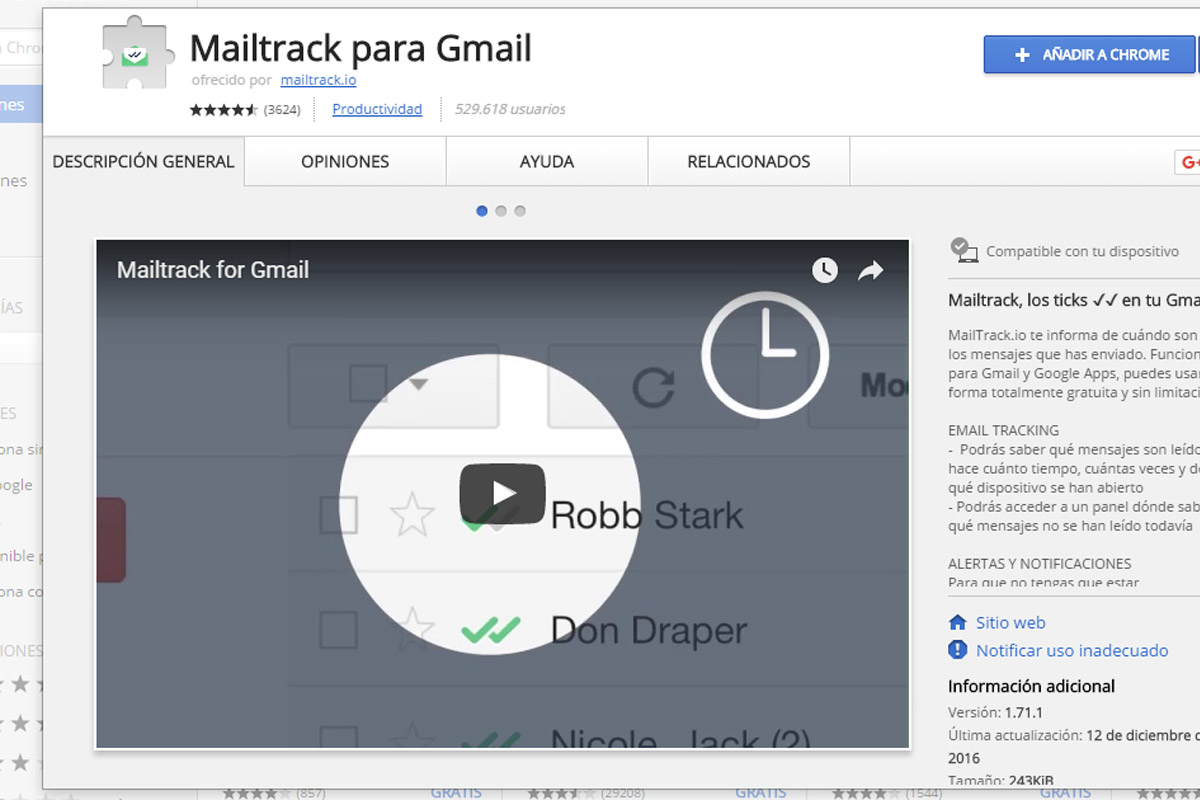Open the AYUDA tab
This screenshot has width=1200, height=800.
[x=546, y=161]
